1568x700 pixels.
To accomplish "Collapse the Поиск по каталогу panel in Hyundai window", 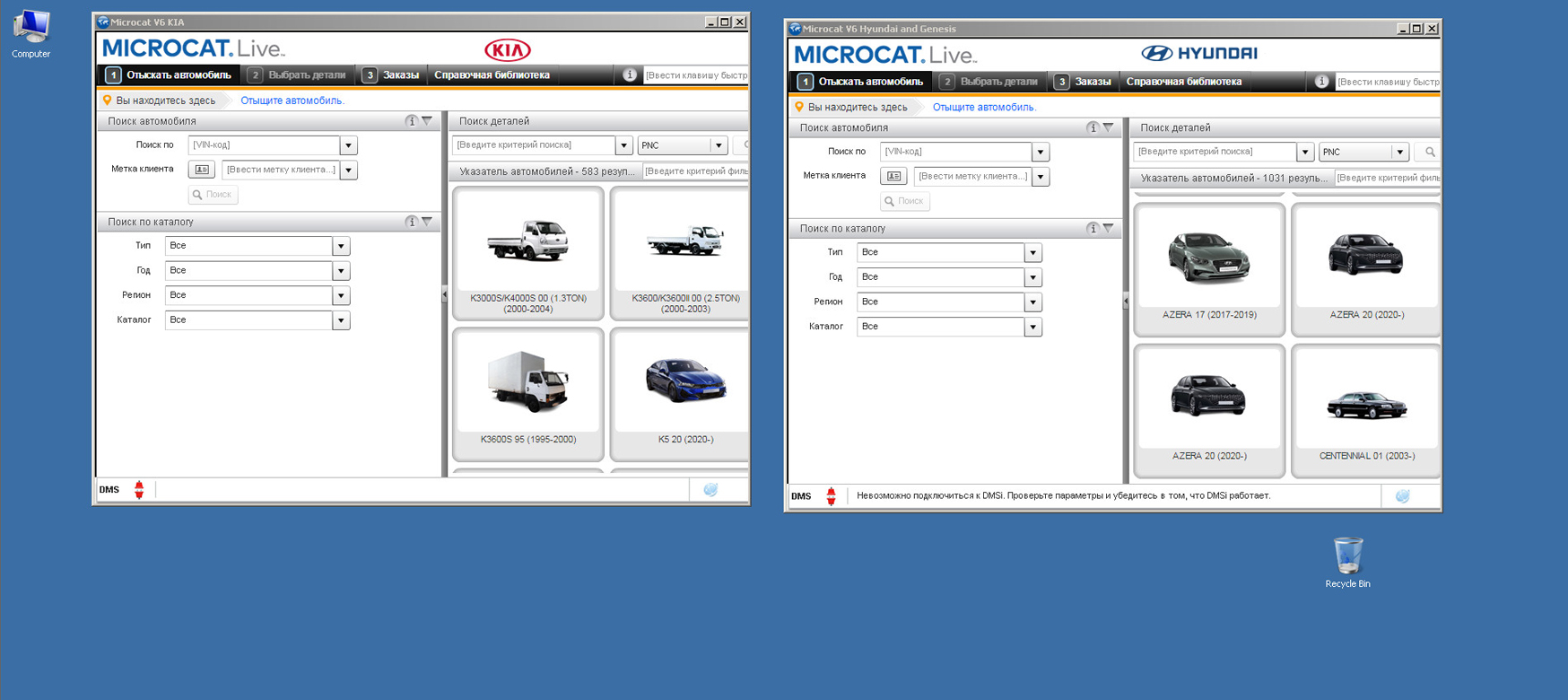I will click(x=1109, y=229).
